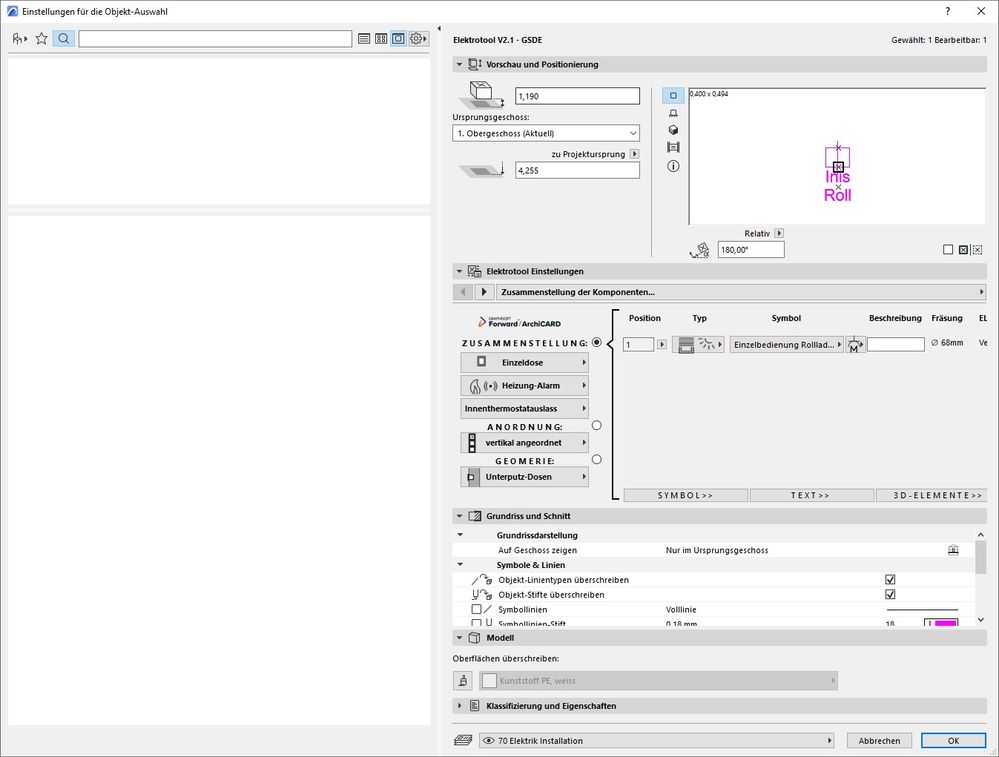The image size is (999, 757).
Task: Open the Unterputz-Dosen selector
Action: pos(524,477)
